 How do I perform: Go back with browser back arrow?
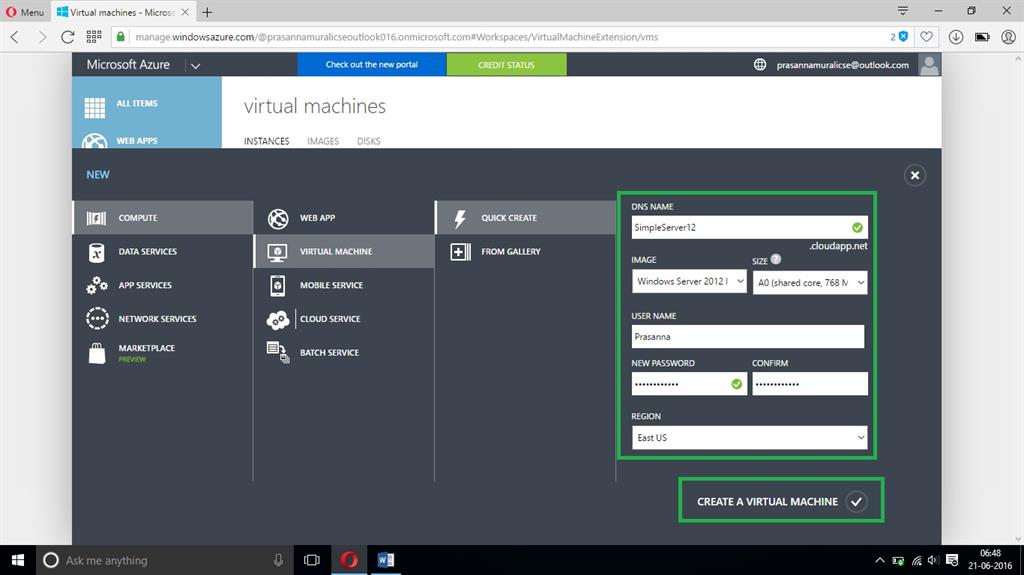pos(15,37)
